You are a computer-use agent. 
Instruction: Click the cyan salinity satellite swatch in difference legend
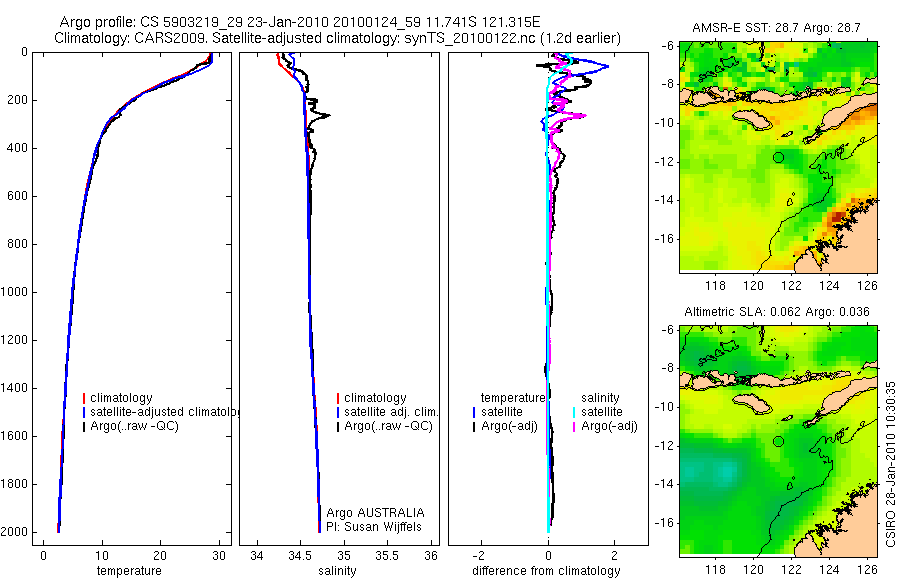click(574, 412)
